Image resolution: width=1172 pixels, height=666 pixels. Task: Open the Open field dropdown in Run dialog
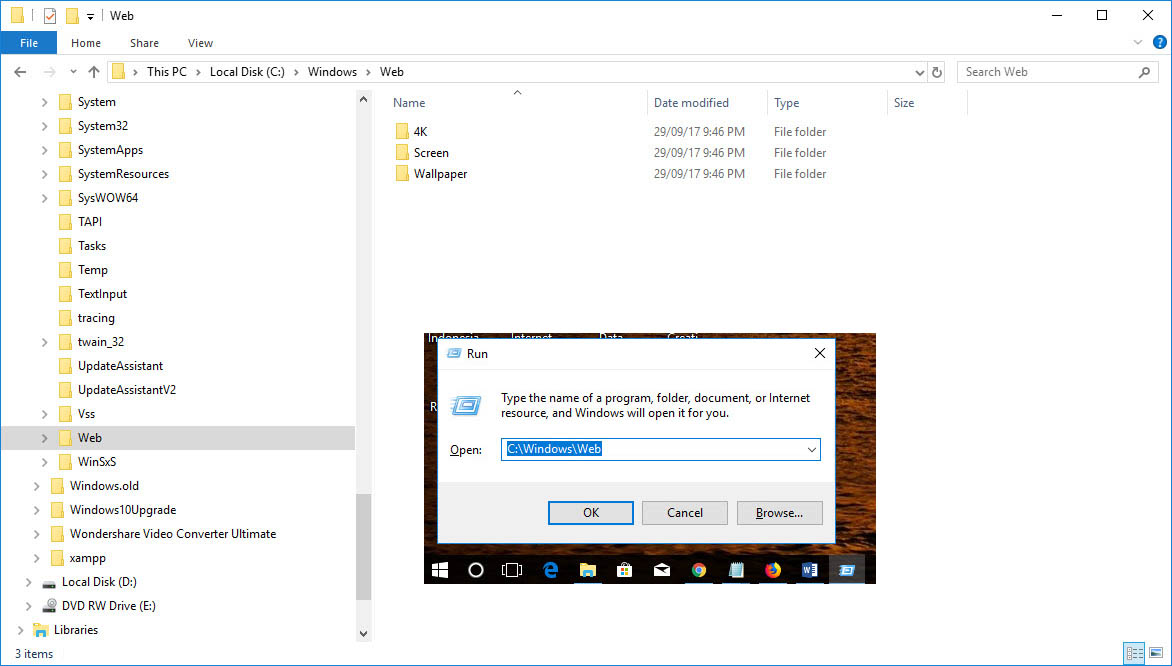(811, 449)
